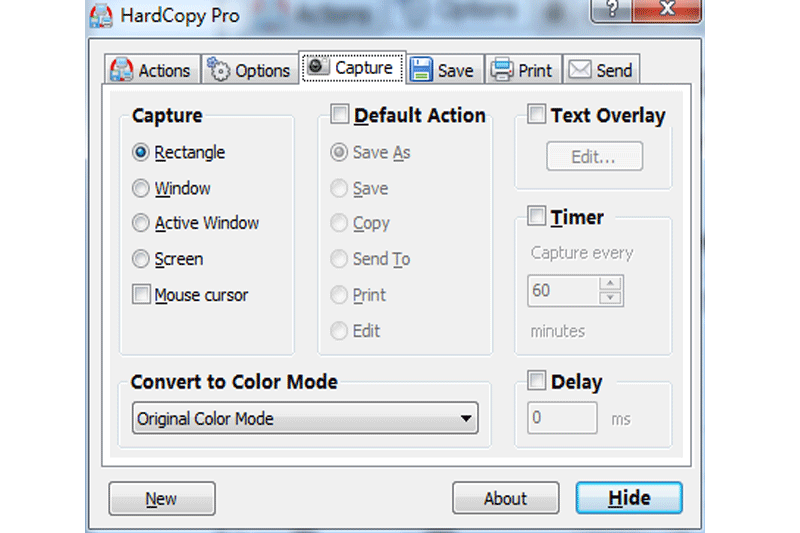Decrease the timer minutes with down arrow
The image size is (800, 533).
(x=610, y=297)
